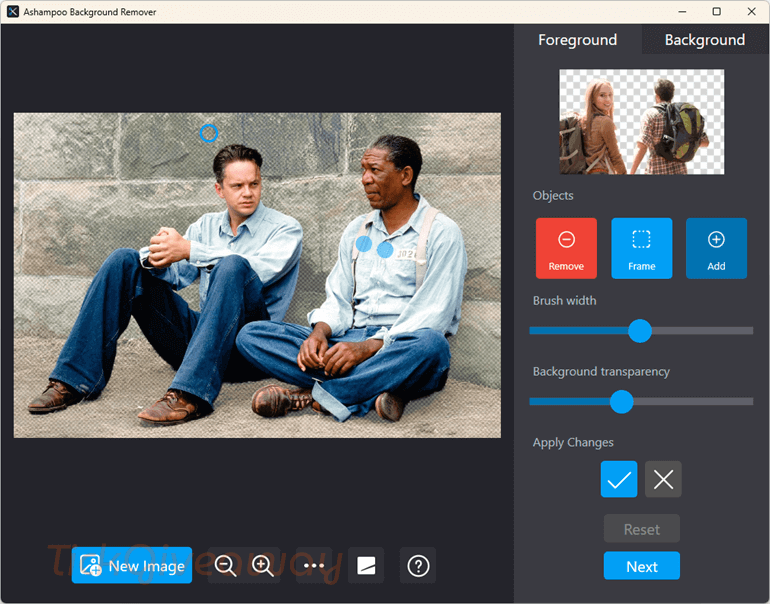Confirm changes with the checkmark button
This screenshot has height=604, width=770.
pyautogui.click(x=619, y=479)
